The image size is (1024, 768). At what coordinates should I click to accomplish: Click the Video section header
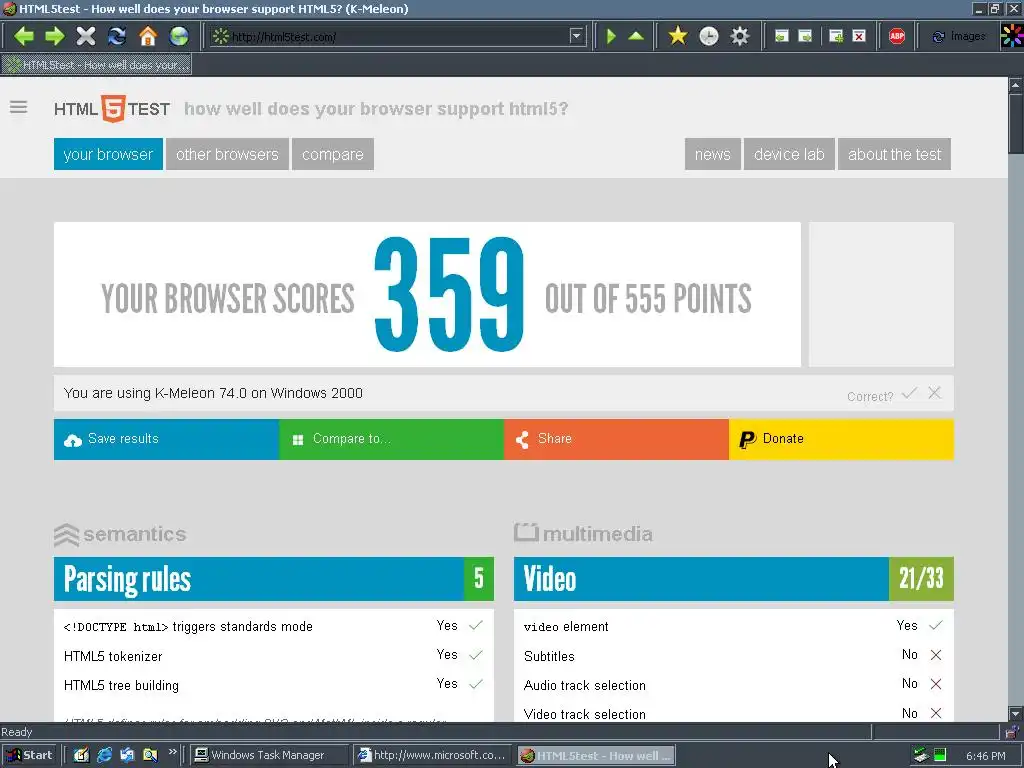pyautogui.click(x=733, y=579)
